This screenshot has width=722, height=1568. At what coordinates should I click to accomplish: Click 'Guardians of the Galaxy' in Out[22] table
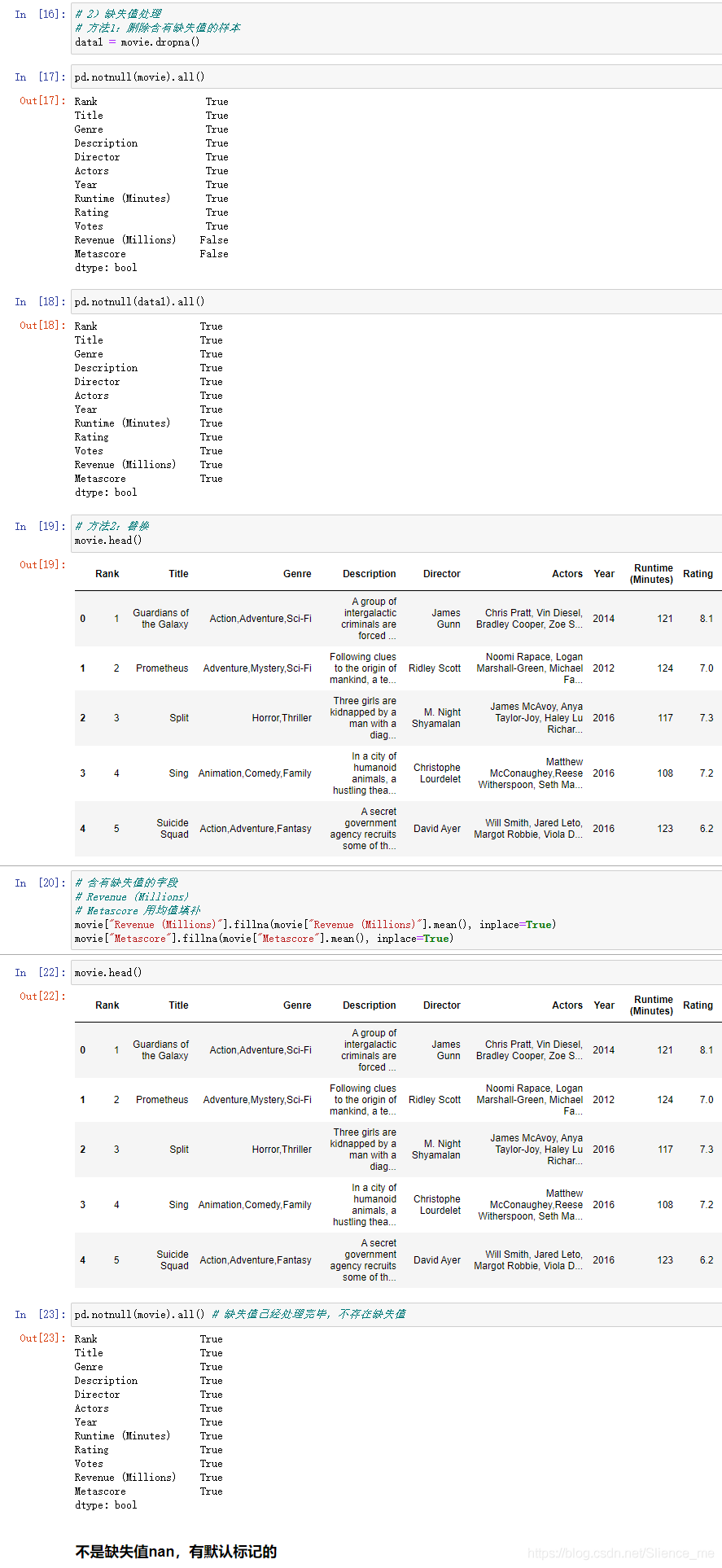pos(161,1050)
